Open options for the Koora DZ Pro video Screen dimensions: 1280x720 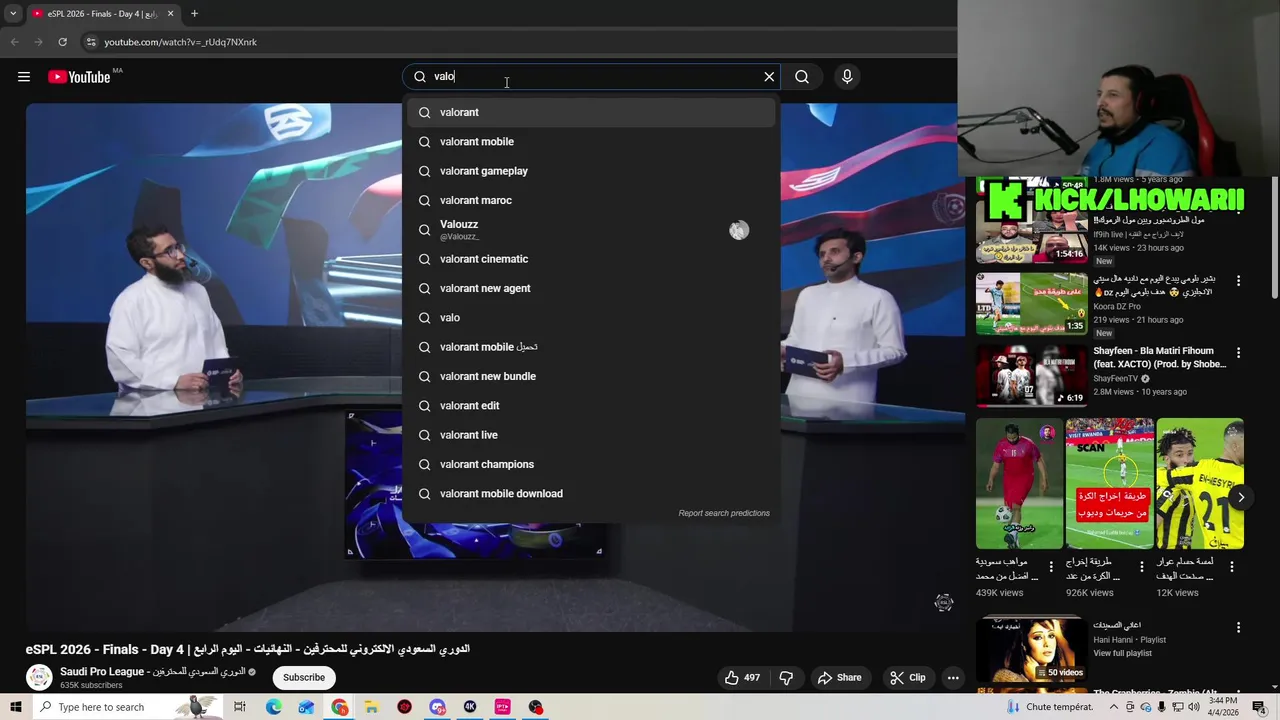pos(1238,281)
